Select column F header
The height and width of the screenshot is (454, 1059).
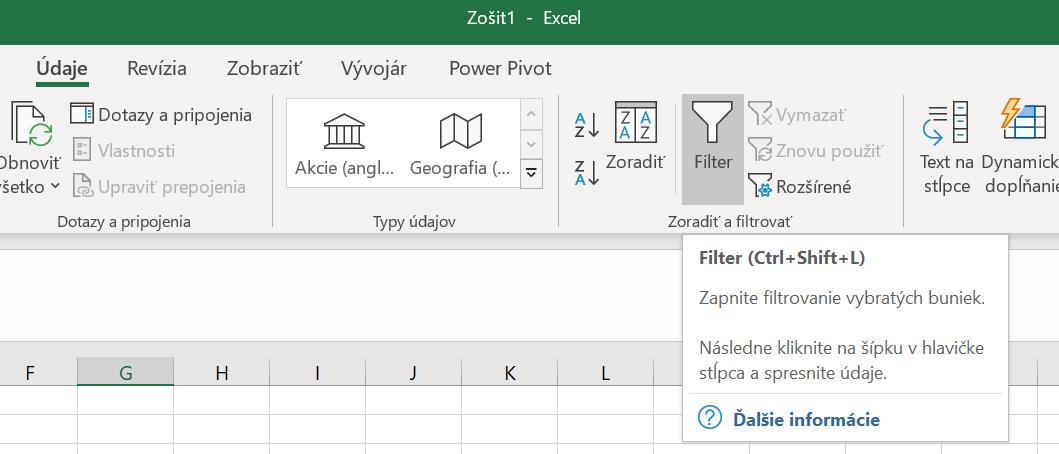[30, 372]
